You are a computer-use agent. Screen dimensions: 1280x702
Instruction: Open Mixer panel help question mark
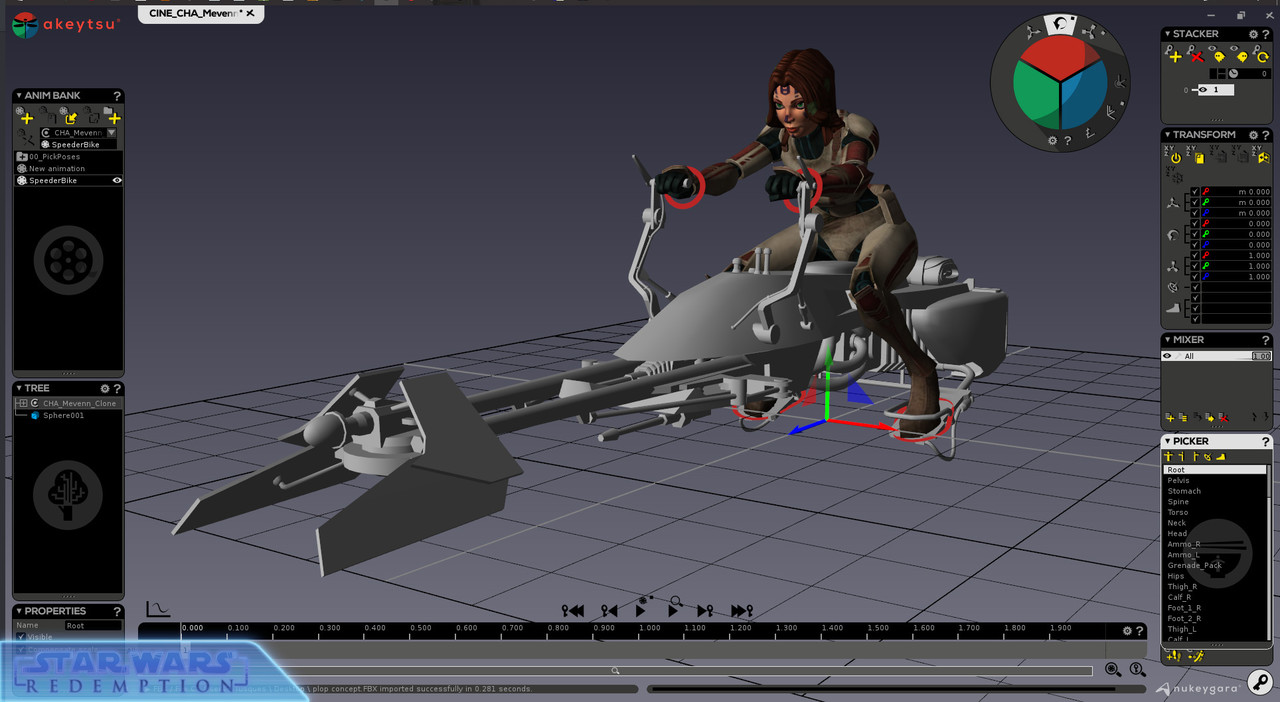click(1266, 340)
